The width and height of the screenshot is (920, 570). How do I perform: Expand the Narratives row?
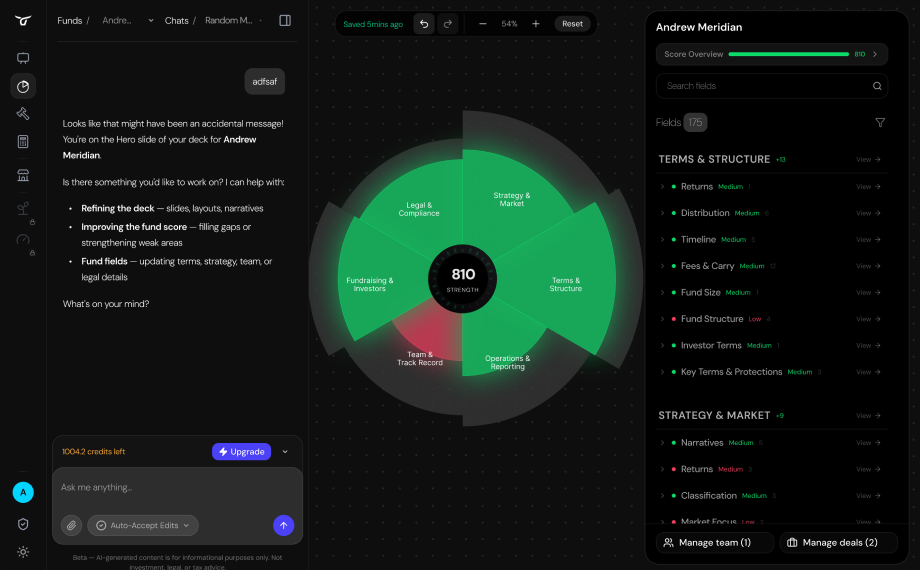[x=662, y=443]
